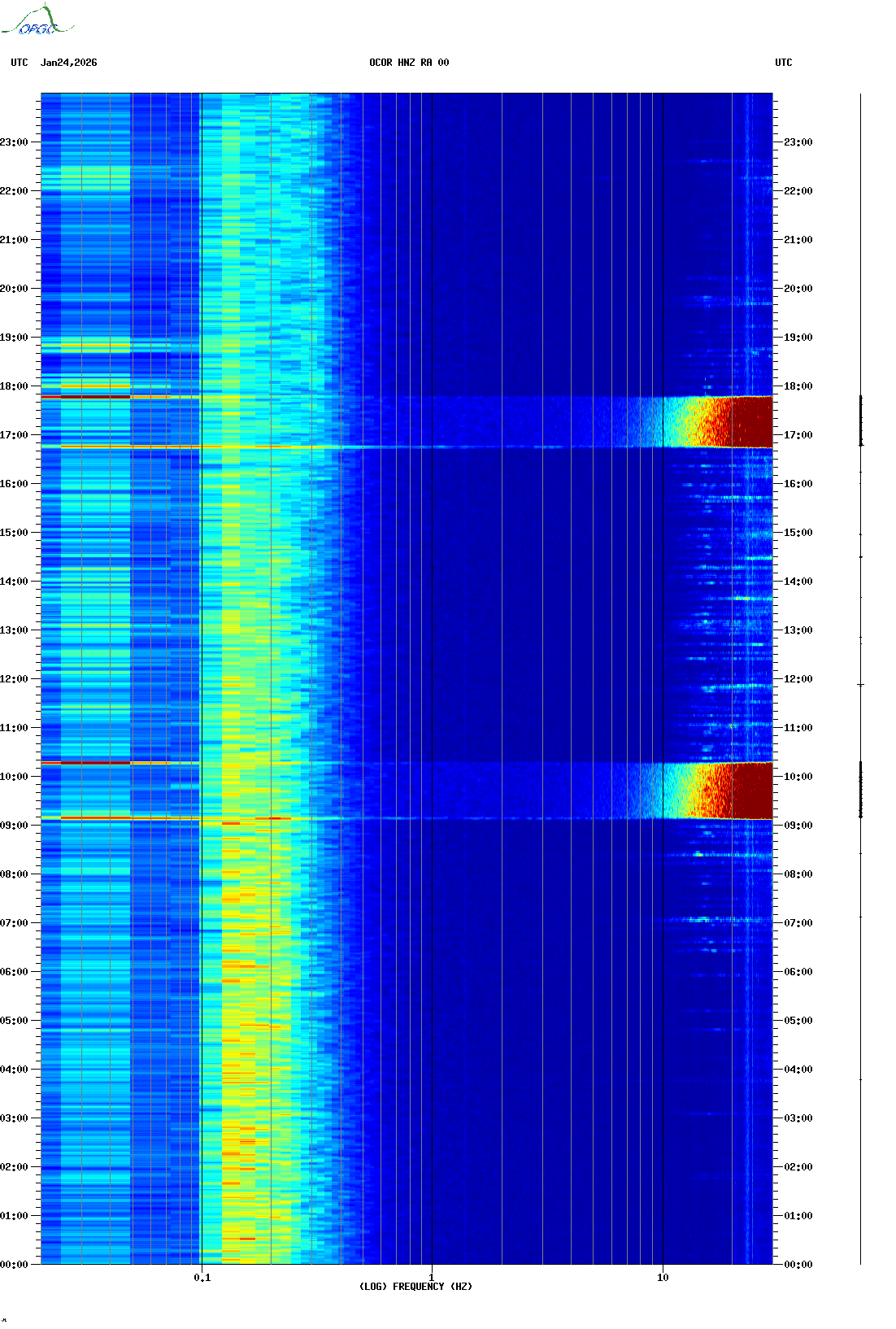
Task: Click the left-axis 23:00 time label
Action: [x=14, y=142]
